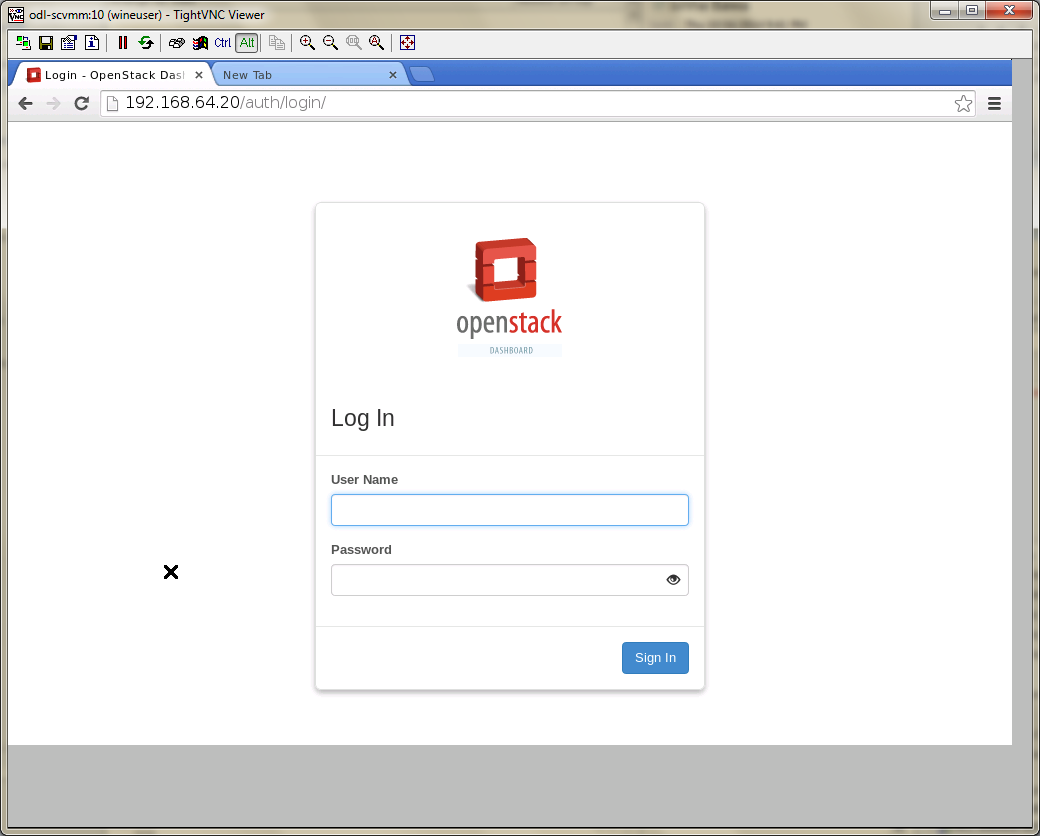Open a new browser tab button
1040x836 pixels.
point(422,75)
